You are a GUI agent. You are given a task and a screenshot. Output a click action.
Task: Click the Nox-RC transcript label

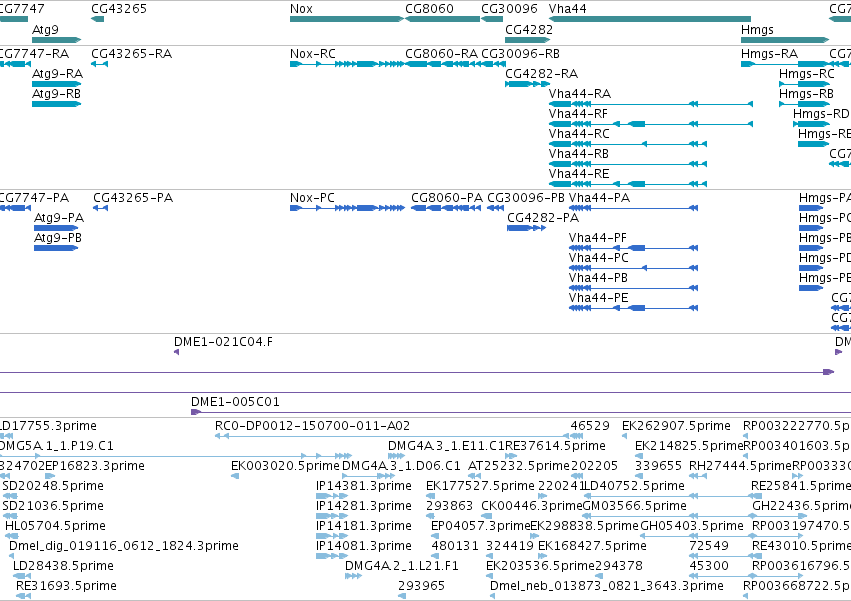coord(313,54)
